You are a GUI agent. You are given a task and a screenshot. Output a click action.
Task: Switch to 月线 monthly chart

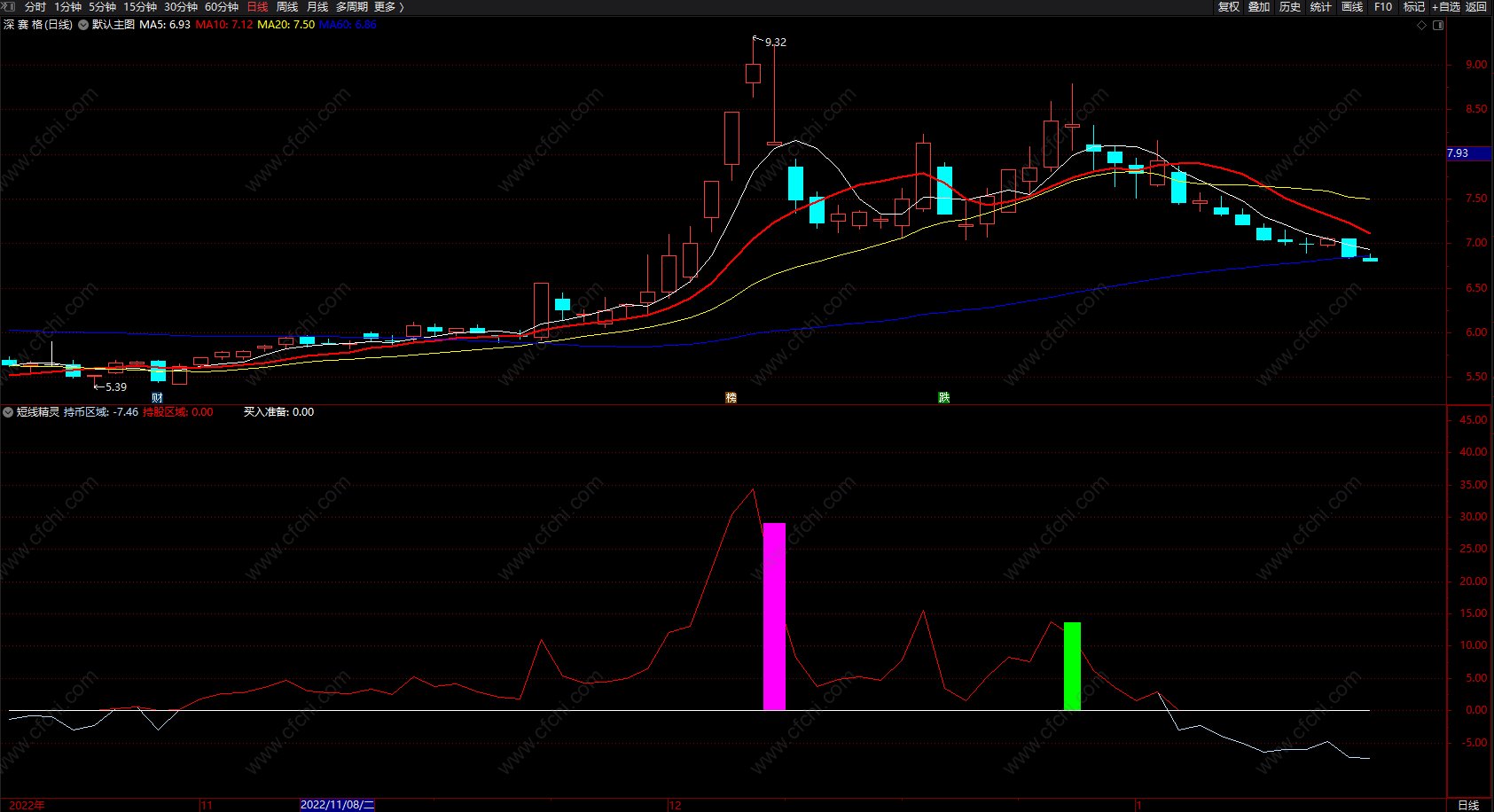[317, 7]
